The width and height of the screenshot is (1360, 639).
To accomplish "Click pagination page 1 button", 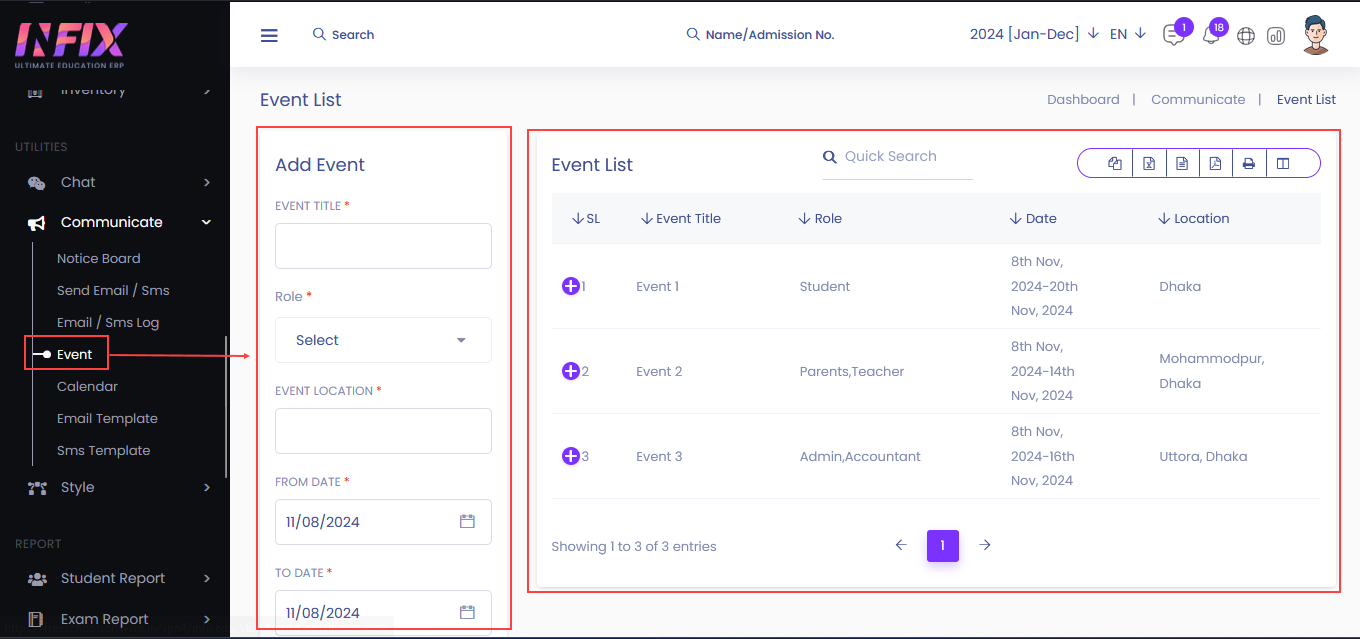I will 943,545.
